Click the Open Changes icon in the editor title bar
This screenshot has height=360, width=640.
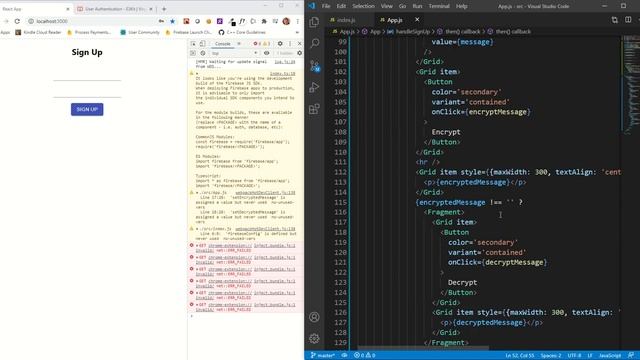pos(614,20)
